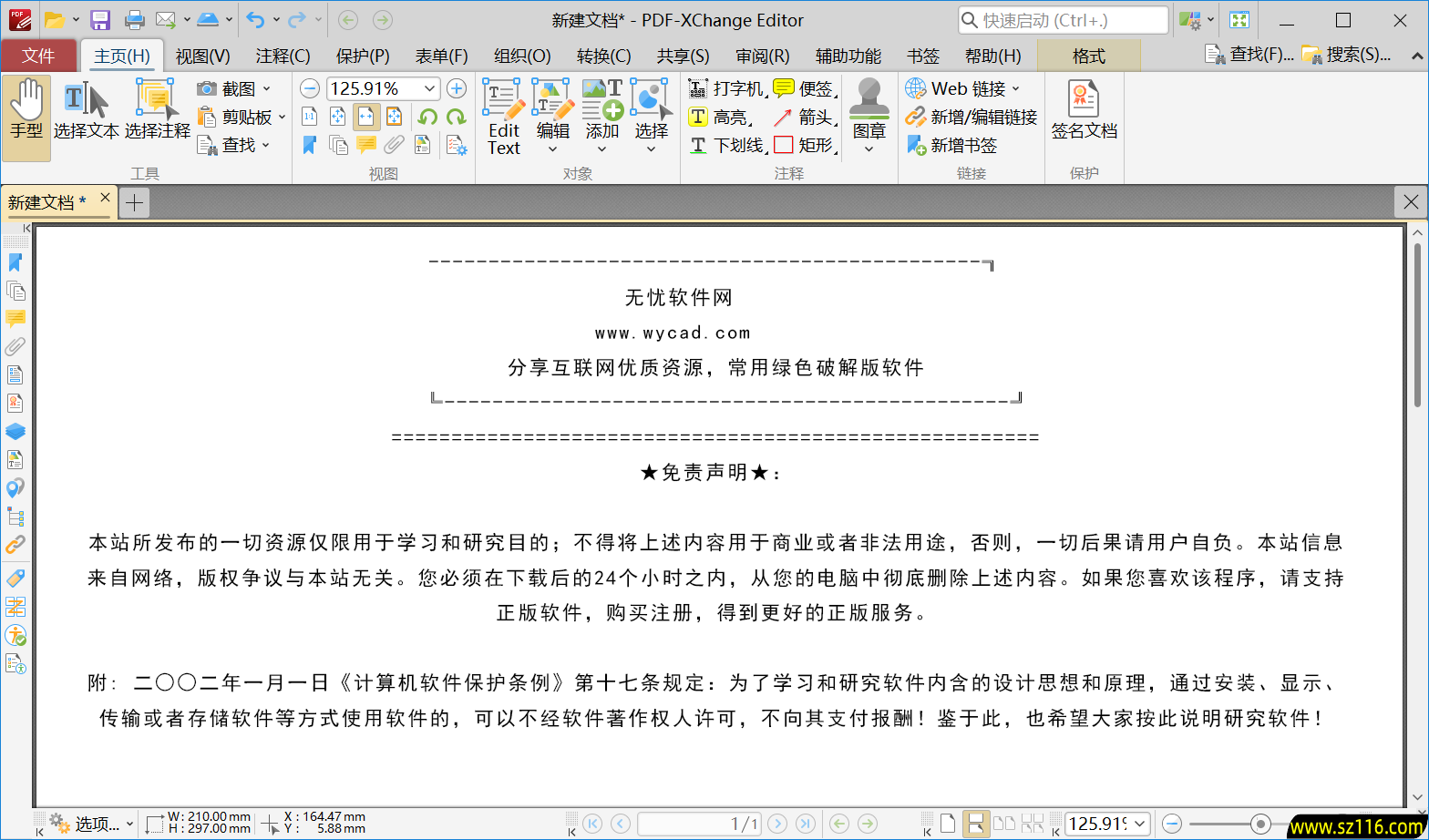Click the Quick Launch (快速启动) search field
The image size is (1429, 840).
[x=1063, y=19]
